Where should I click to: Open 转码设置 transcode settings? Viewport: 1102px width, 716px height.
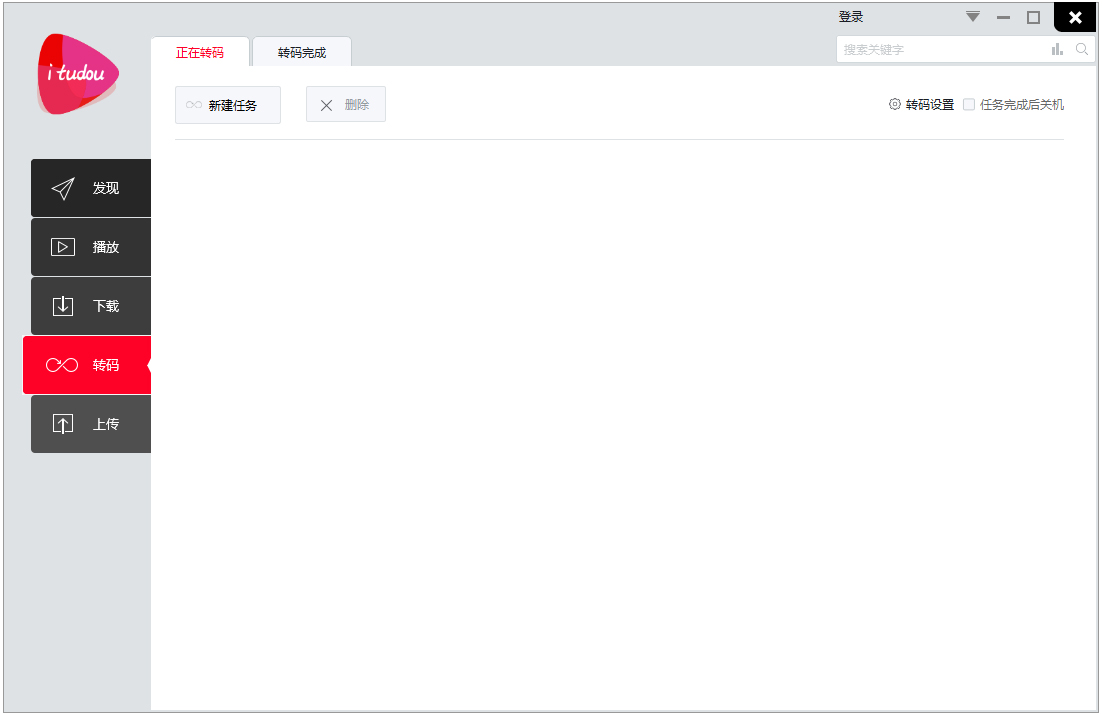pos(921,105)
